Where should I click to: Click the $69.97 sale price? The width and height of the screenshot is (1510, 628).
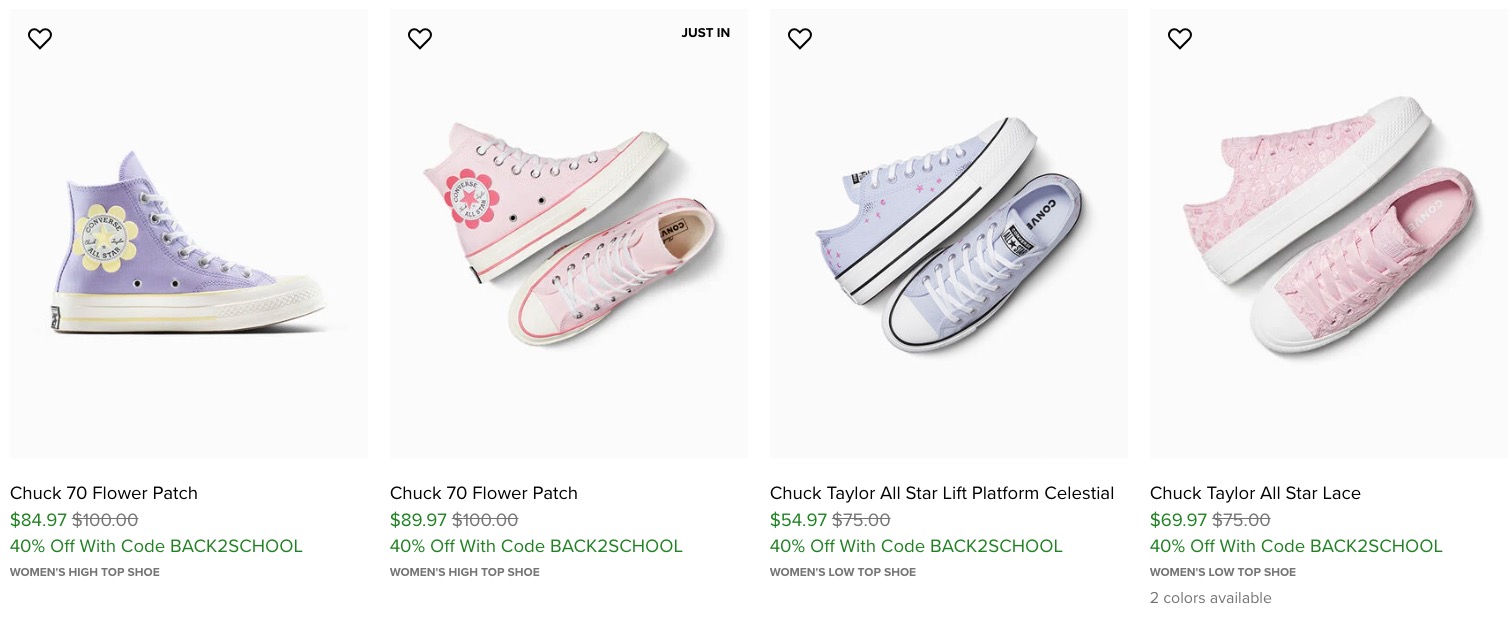click(1178, 520)
